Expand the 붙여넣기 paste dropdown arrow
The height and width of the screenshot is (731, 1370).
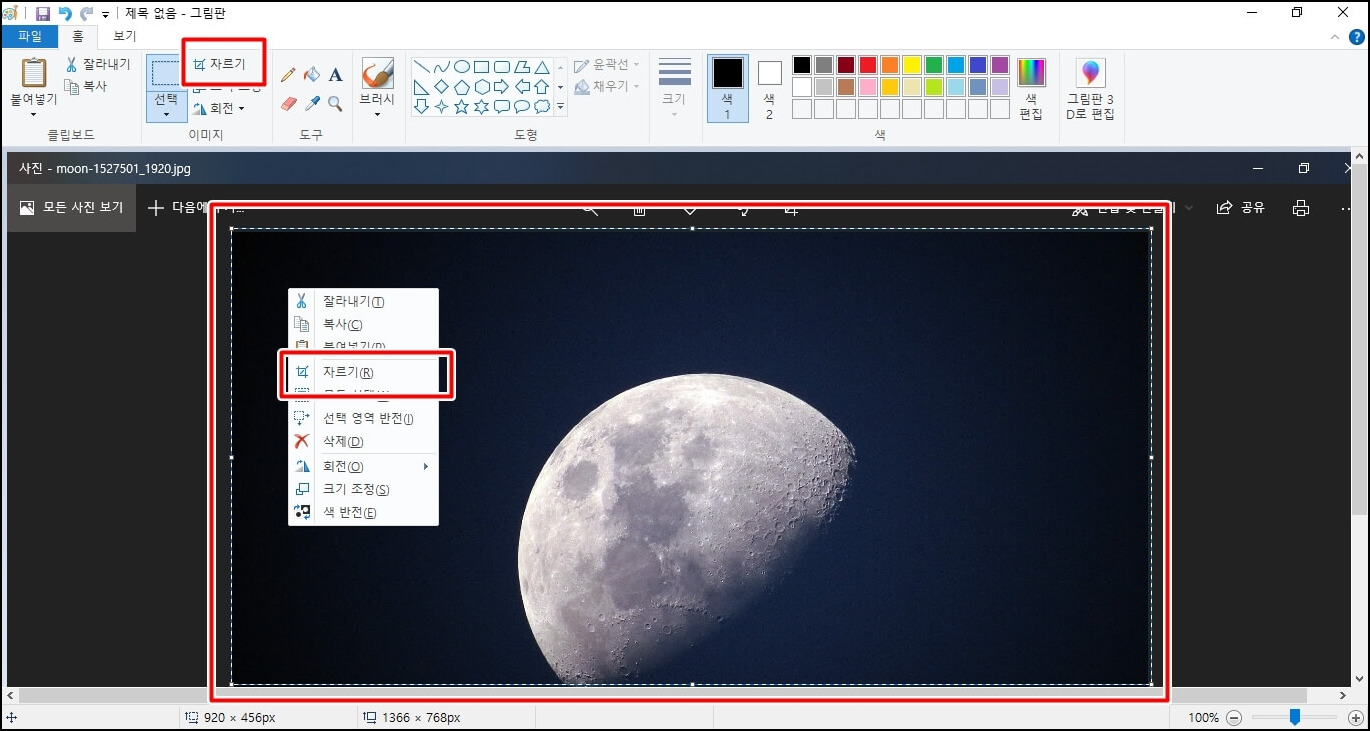click(34, 114)
